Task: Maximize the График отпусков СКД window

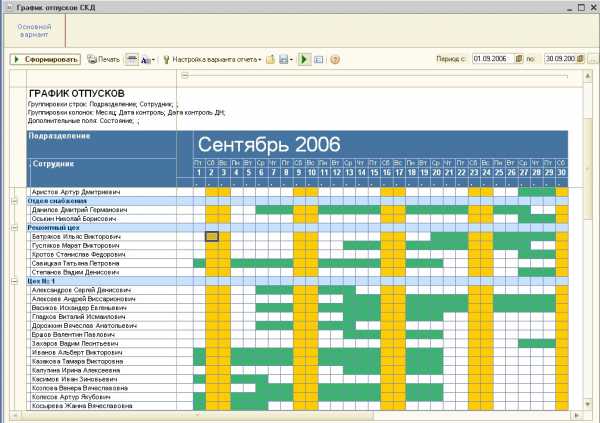Action: 582,7
